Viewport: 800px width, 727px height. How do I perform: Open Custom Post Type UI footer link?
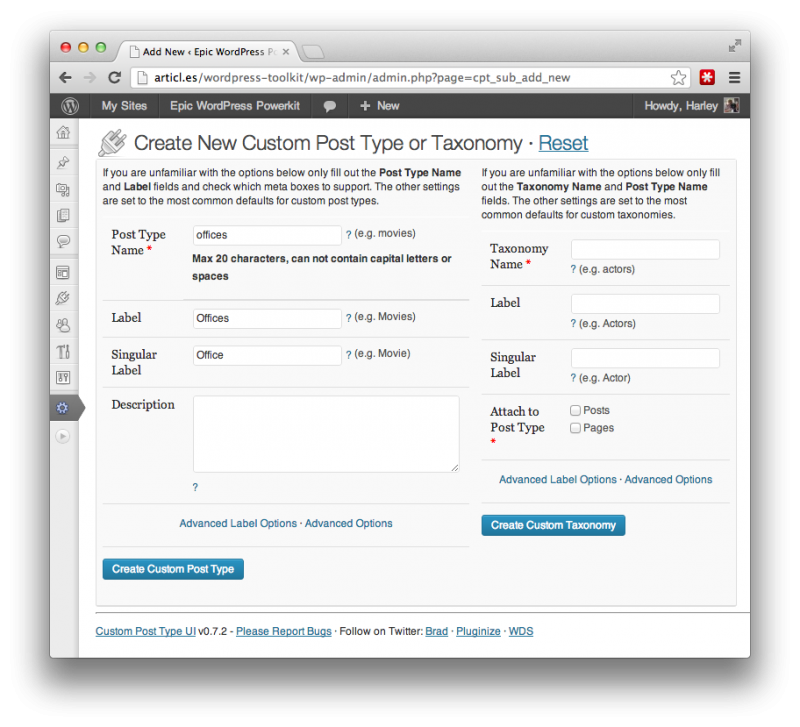coord(145,632)
